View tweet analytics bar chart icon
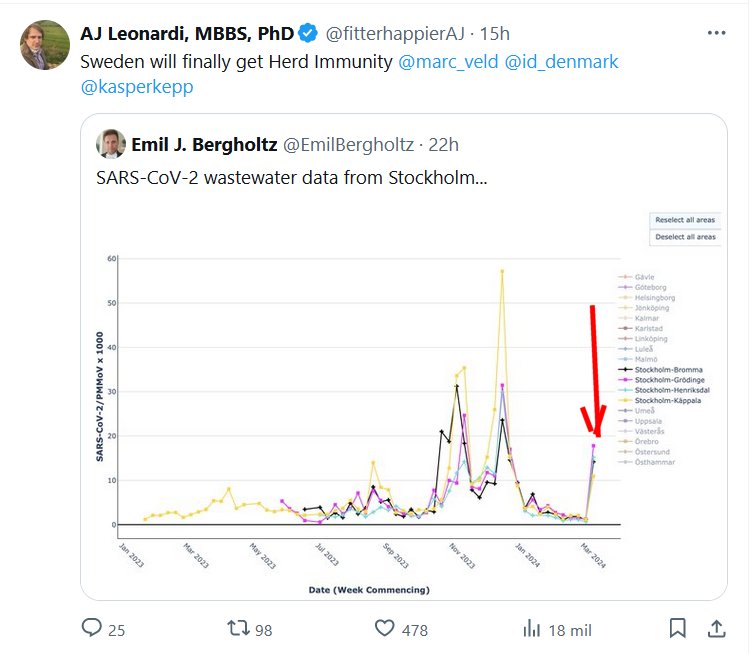The image size is (752, 654). [x=532, y=629]
